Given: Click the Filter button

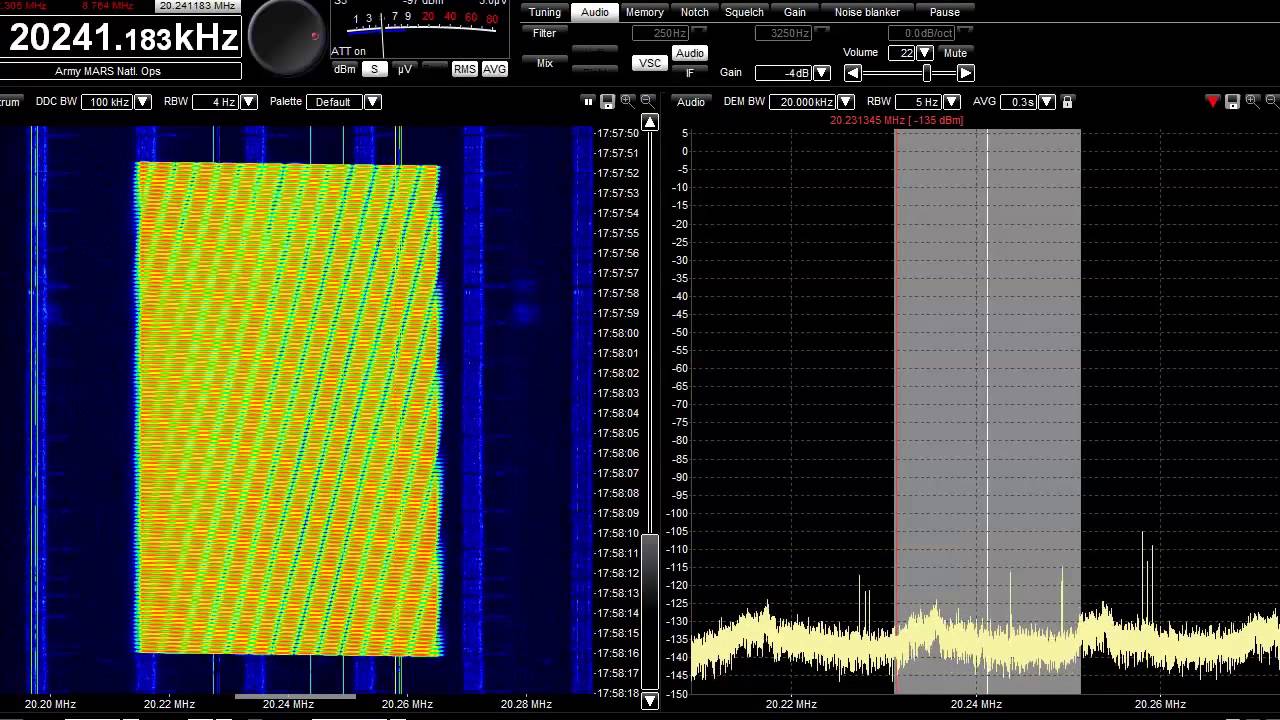Looking at the screenshot, I should pyautogui.click(x=545, y=33).
